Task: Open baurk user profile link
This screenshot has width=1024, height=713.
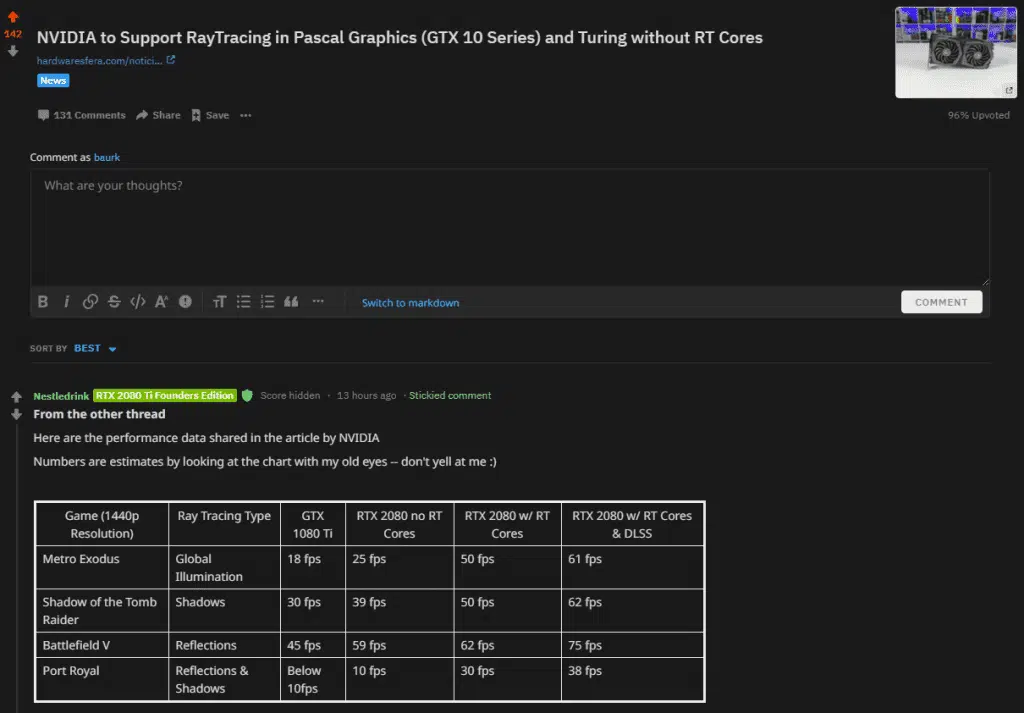Action: [106, 157]
